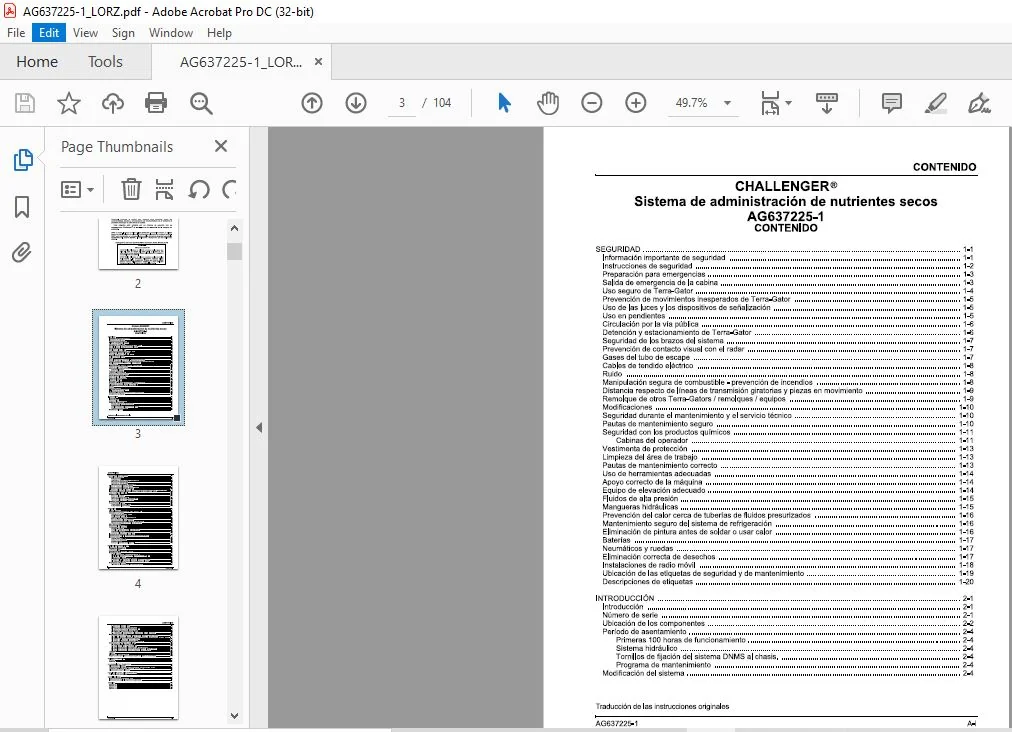Viewport: 1012px width, 732px height.
Task: Expand the page fit options dropdown arrow
Action: [x=789, y=103]
